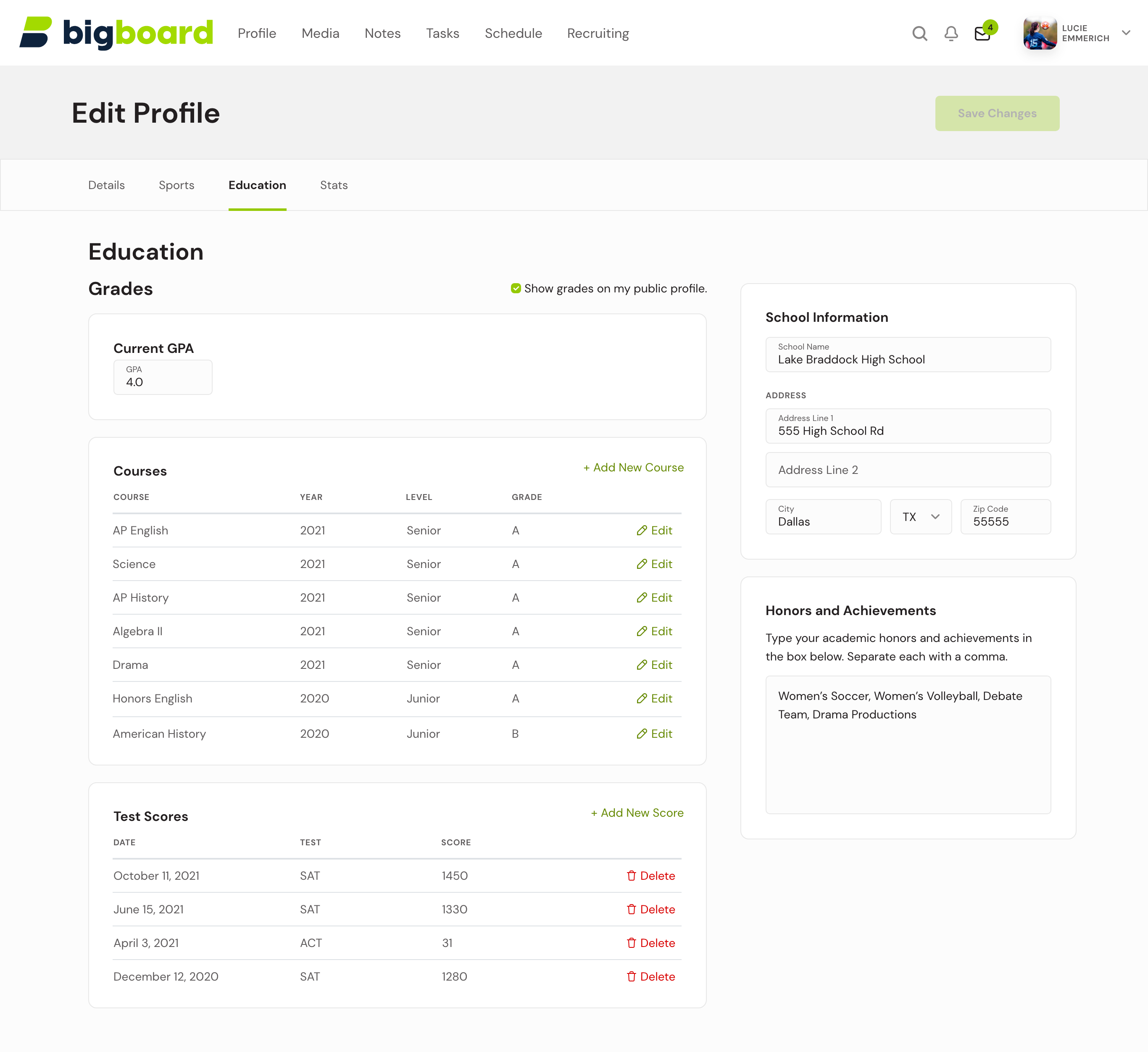Open Lucie Emmerich profile avatar

1040,33
